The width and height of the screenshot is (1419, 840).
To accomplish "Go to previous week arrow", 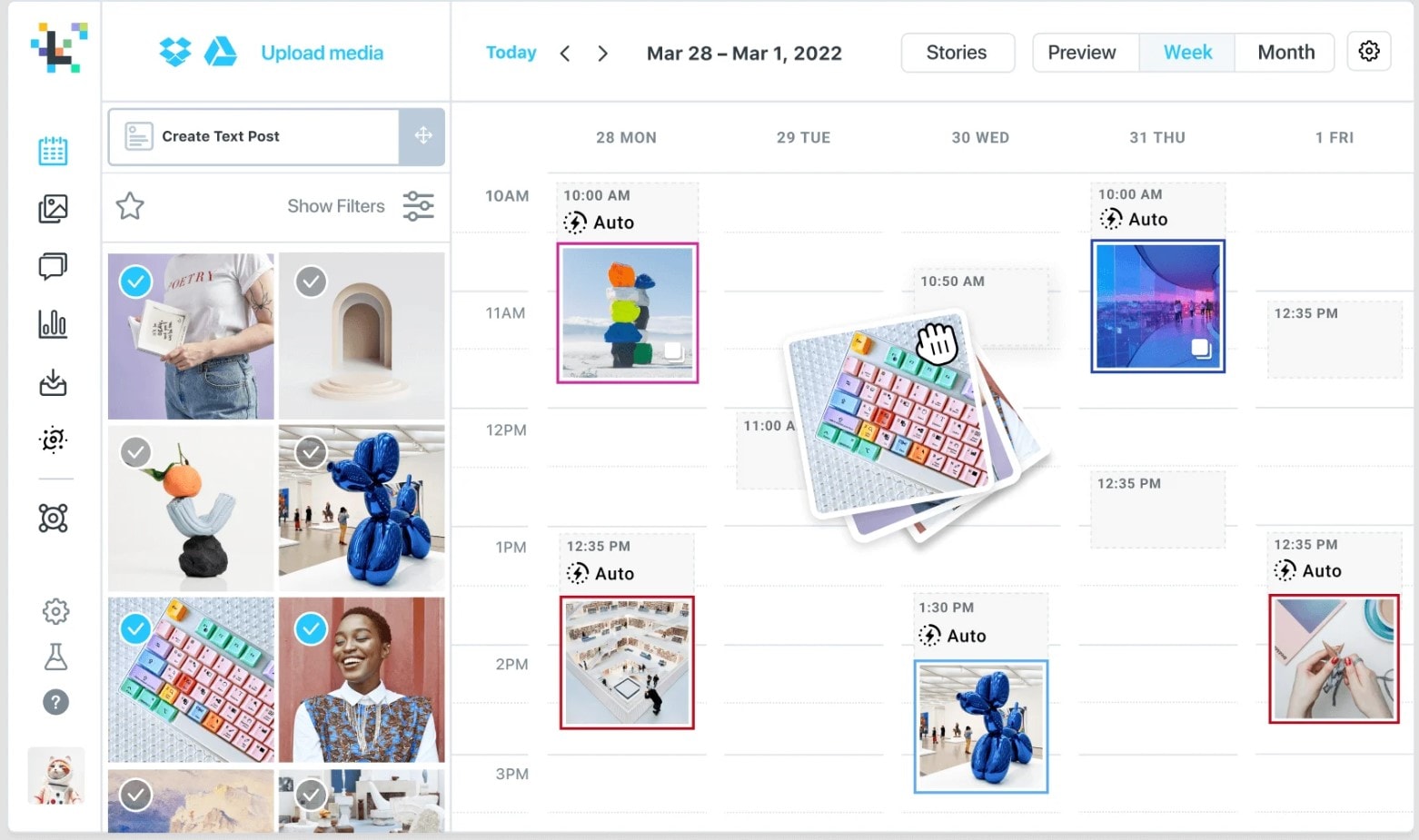I will point(565,54).
